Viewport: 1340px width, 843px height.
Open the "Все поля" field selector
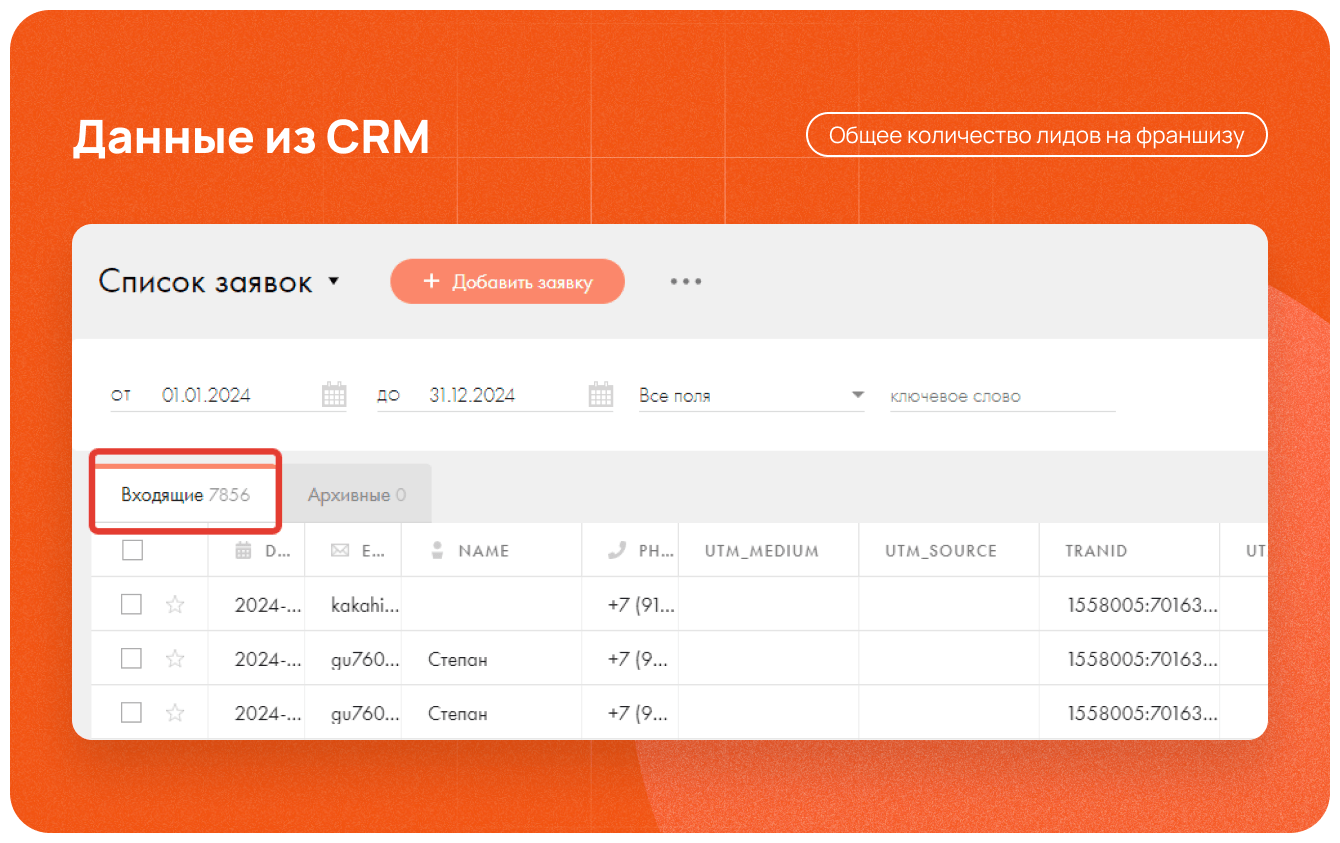point(751,395)
